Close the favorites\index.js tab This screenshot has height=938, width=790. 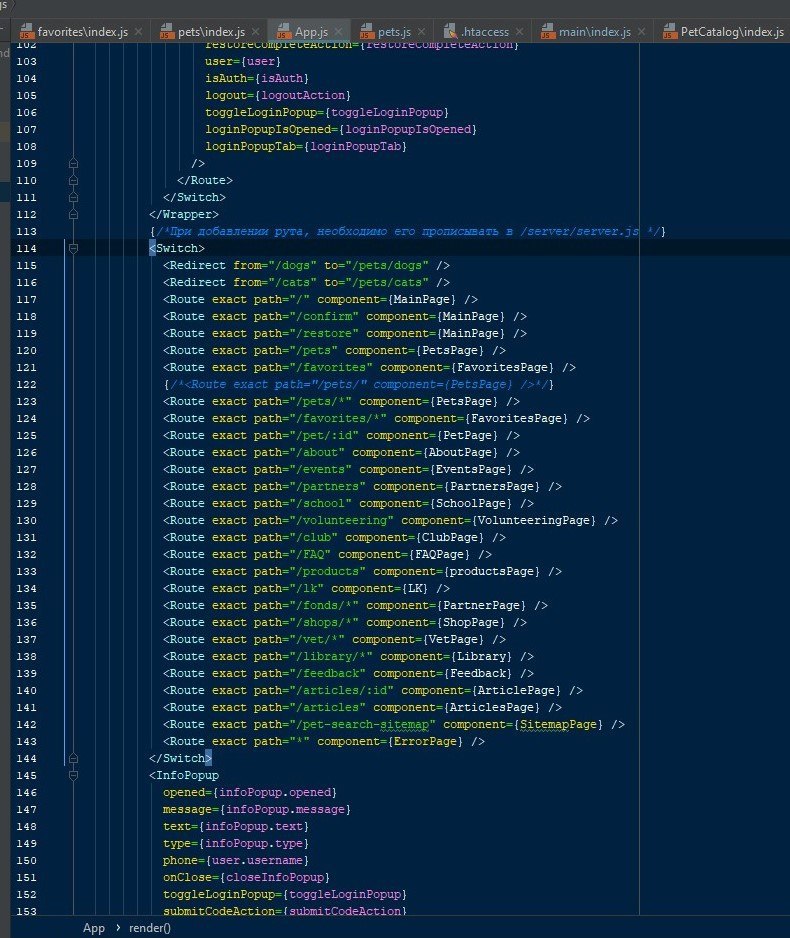pos(139,32)
